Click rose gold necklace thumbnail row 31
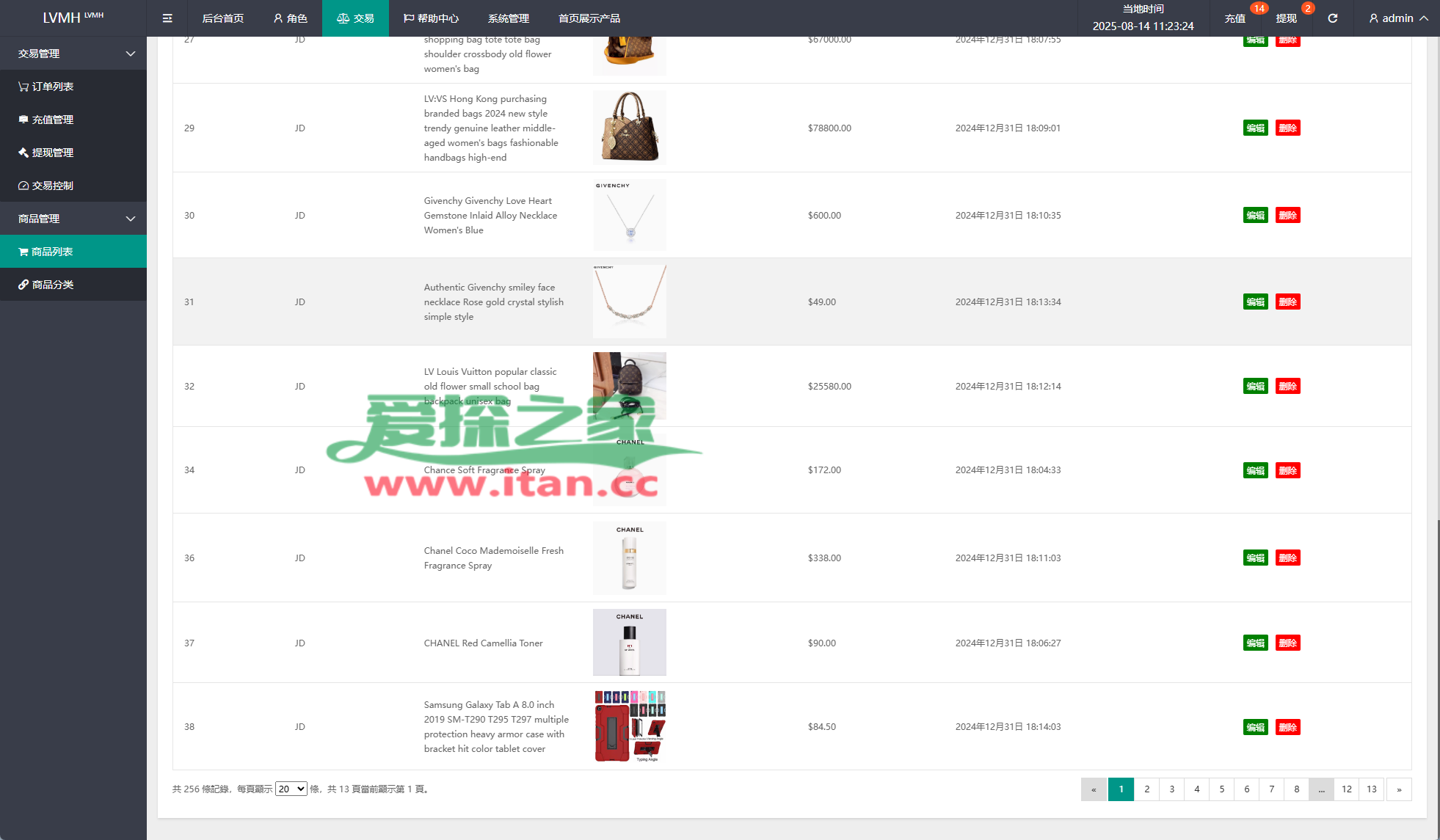The width and height of the screenshot is (1440, 840). pos(630,302)
